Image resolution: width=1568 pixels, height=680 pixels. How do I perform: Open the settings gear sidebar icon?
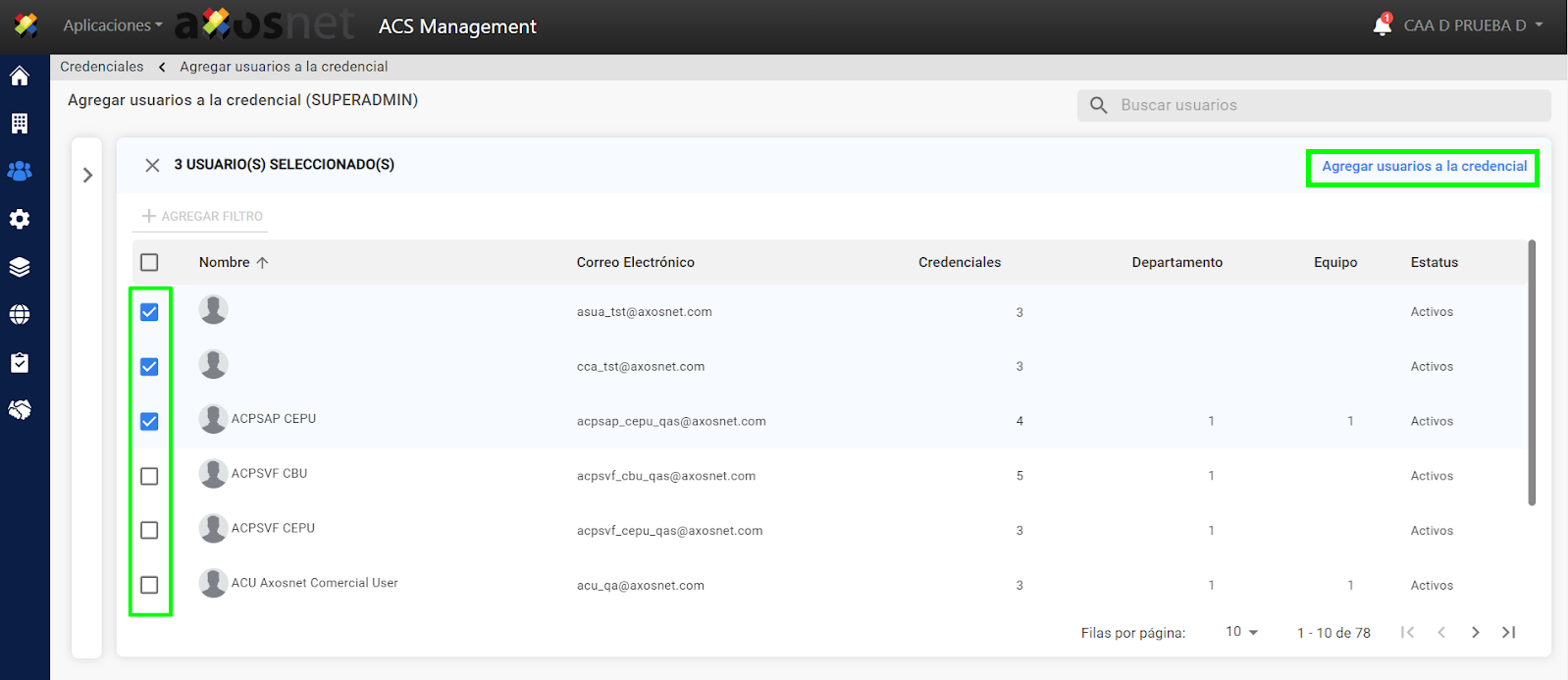(x=20, y=219)
